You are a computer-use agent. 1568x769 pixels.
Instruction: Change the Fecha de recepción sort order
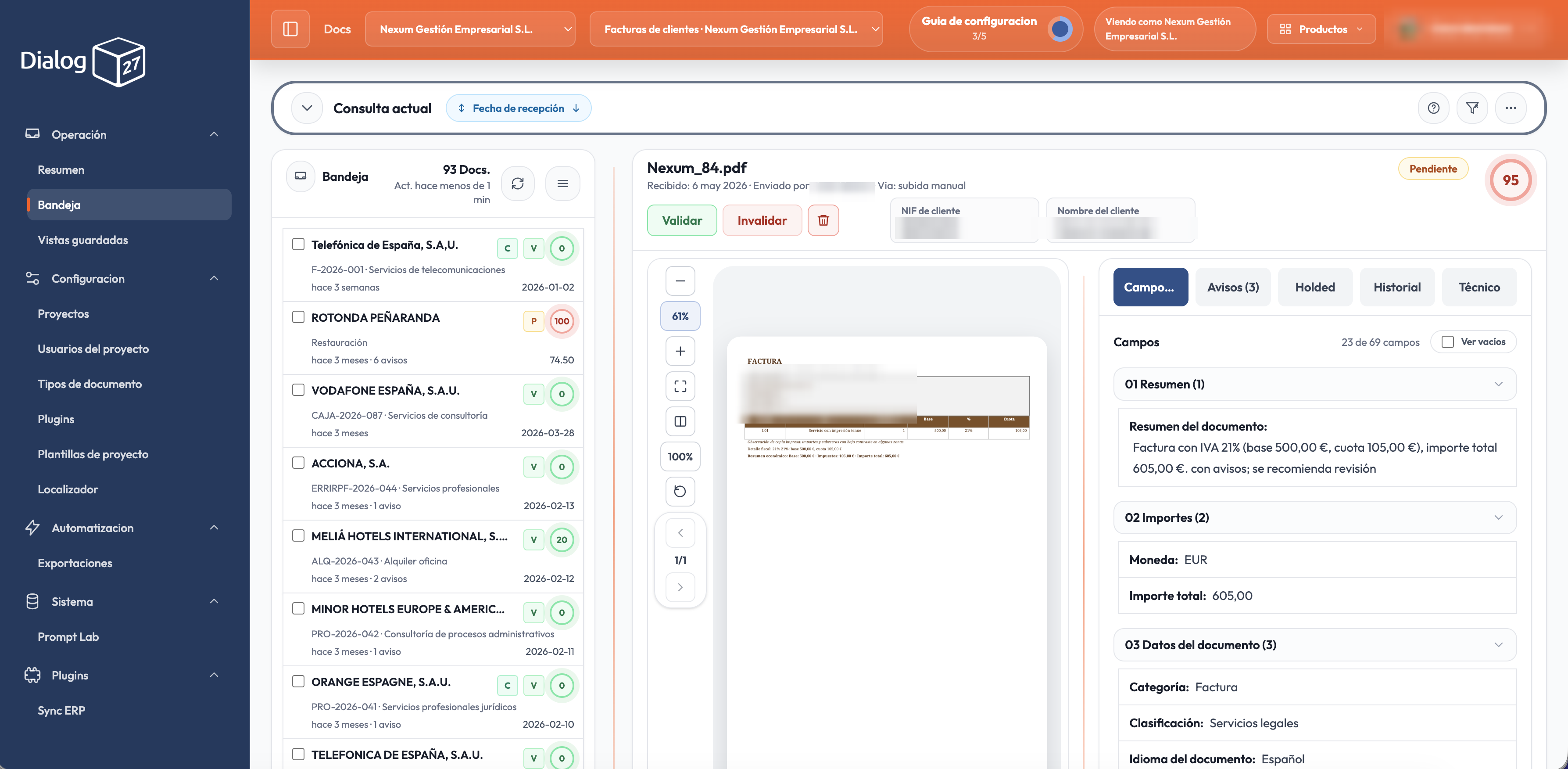[519, 108]
